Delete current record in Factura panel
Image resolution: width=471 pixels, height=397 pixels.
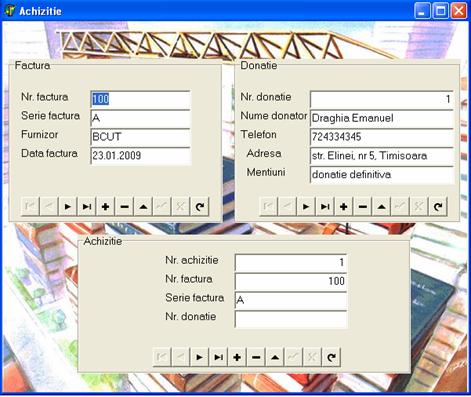coord(124,207)
